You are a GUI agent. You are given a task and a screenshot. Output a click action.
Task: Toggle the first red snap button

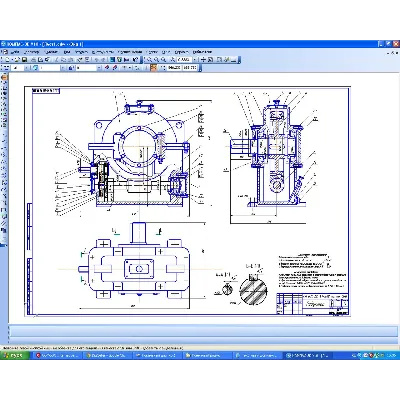tap(107, 68)
